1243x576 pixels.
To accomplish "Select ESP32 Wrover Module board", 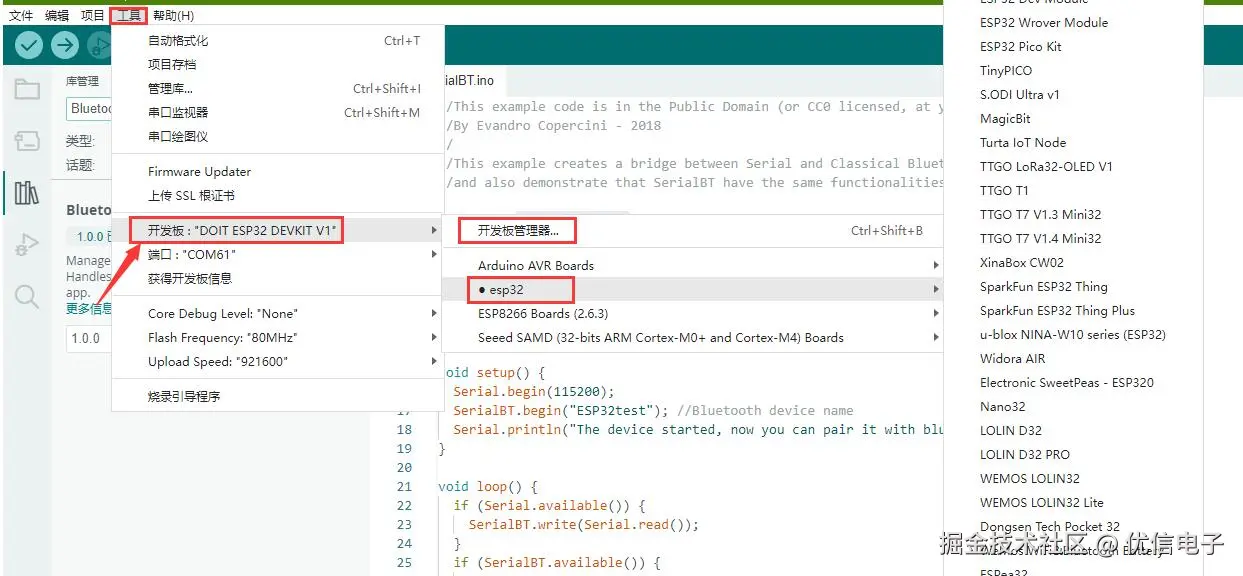I will coord(1073,23).
